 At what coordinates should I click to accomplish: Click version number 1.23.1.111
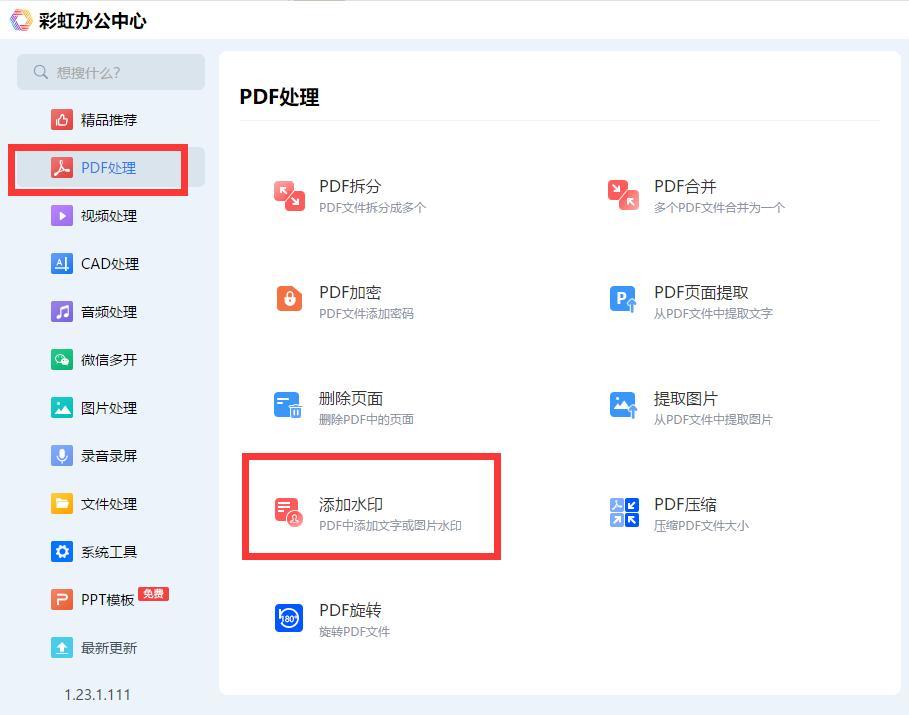tap(97, 695)
